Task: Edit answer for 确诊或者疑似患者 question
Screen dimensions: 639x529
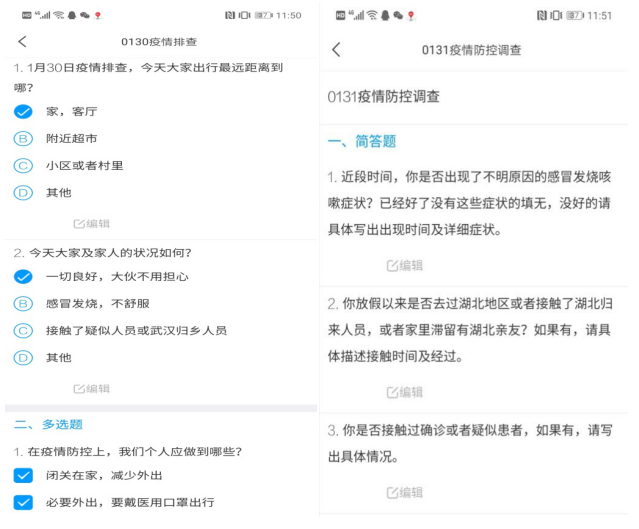Action: (x=405, y=492)
